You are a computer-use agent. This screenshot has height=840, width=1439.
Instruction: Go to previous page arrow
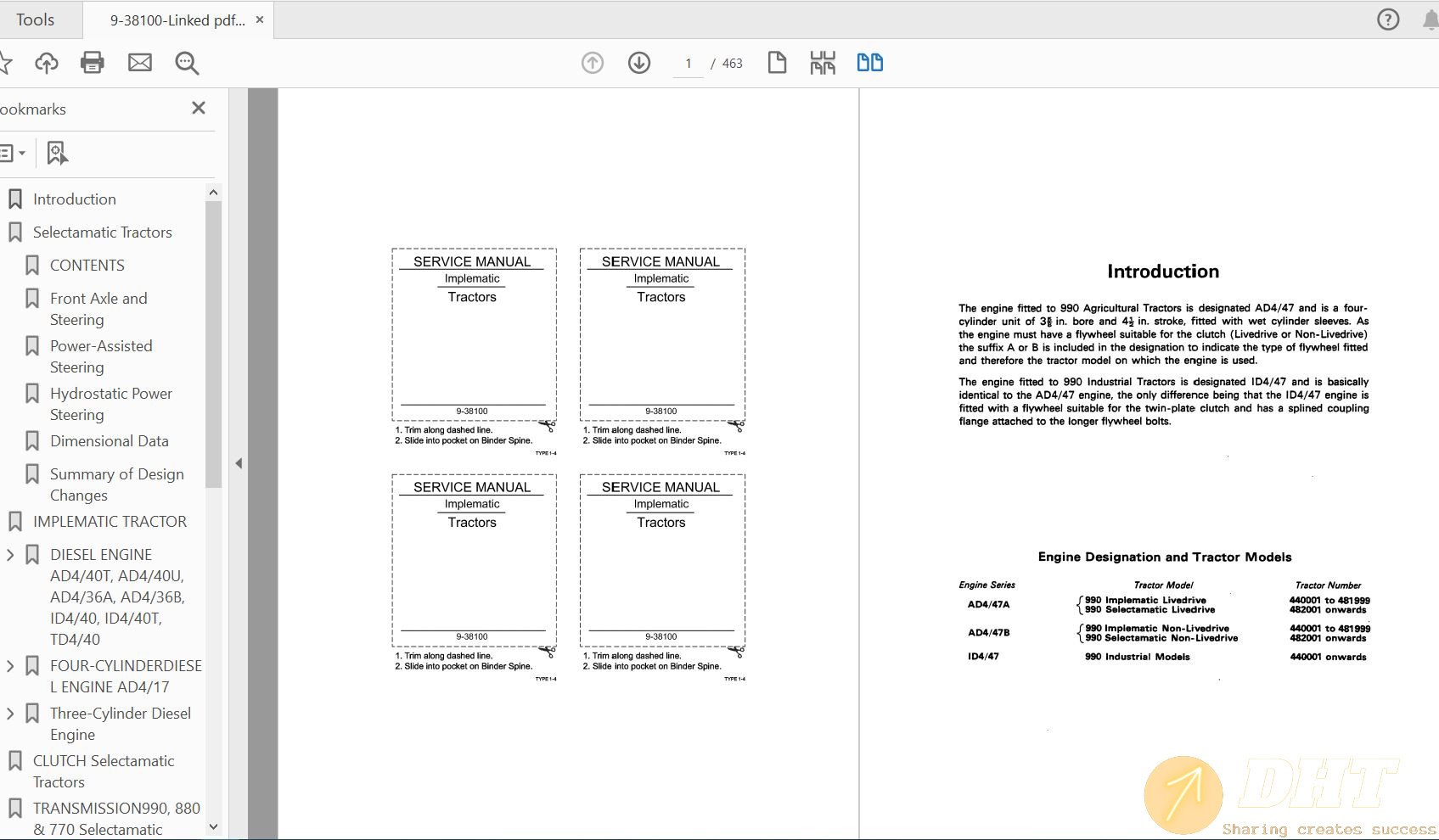pos(593,63)
